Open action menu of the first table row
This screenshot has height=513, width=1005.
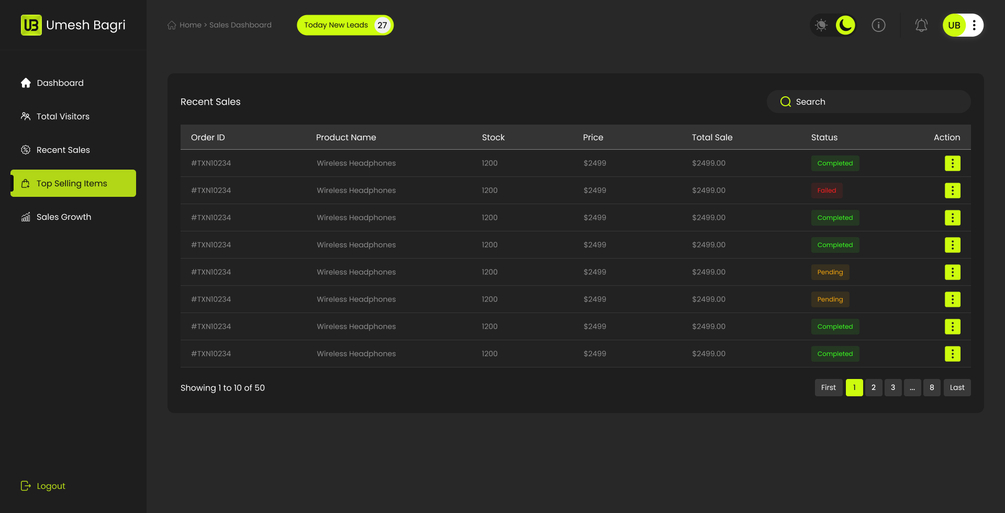952,164
